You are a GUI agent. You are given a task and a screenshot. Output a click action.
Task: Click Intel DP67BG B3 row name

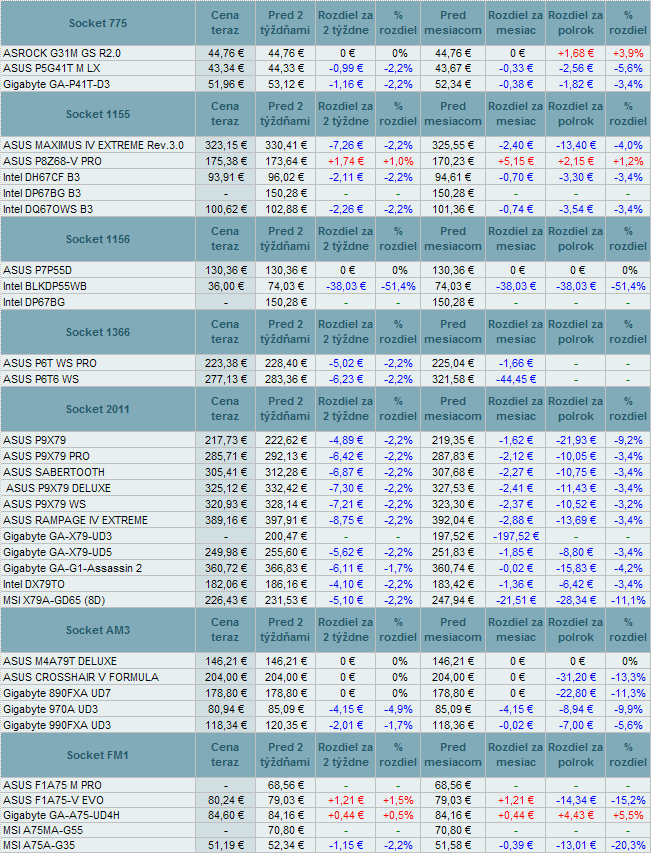[x=42, y=193]
